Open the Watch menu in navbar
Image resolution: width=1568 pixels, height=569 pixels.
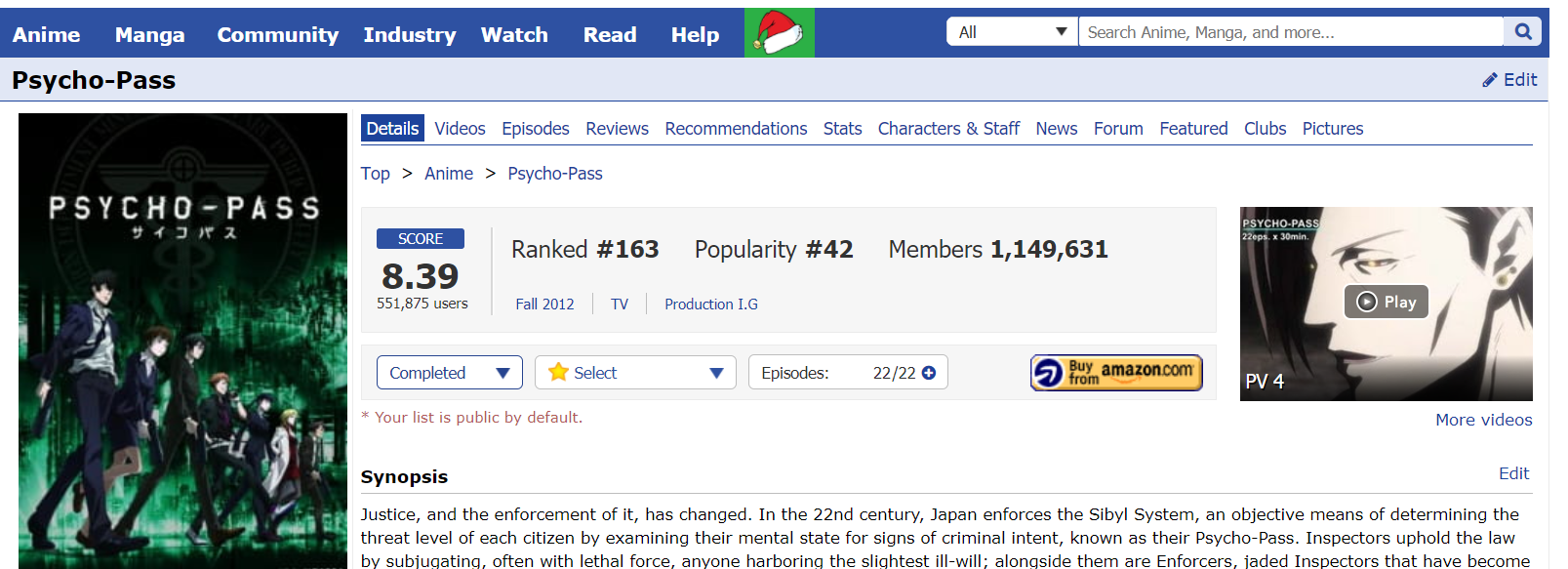(x=514, y=35)
